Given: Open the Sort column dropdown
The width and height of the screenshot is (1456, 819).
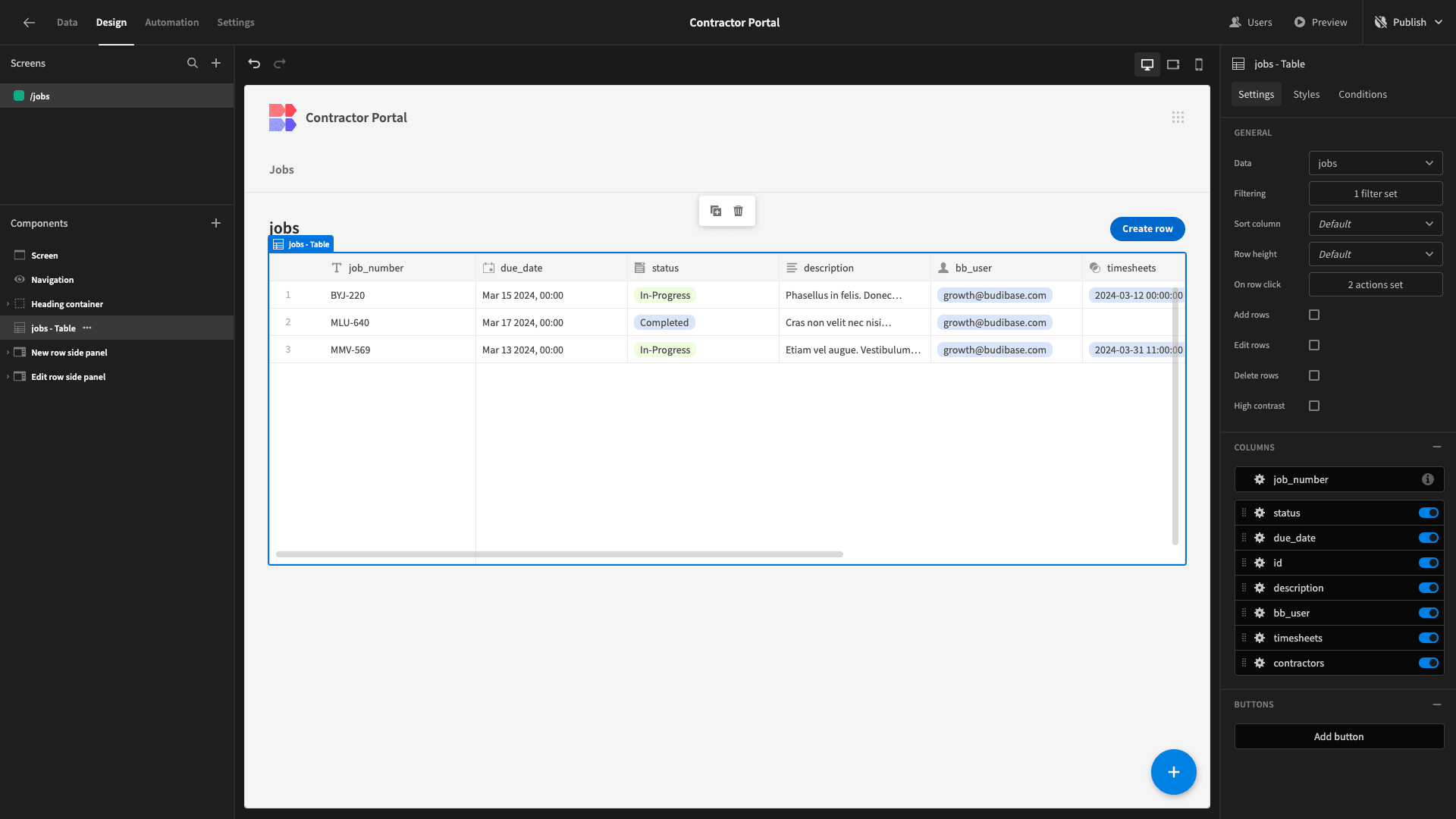Looking at the screenshot, I should coord(1376,224).
